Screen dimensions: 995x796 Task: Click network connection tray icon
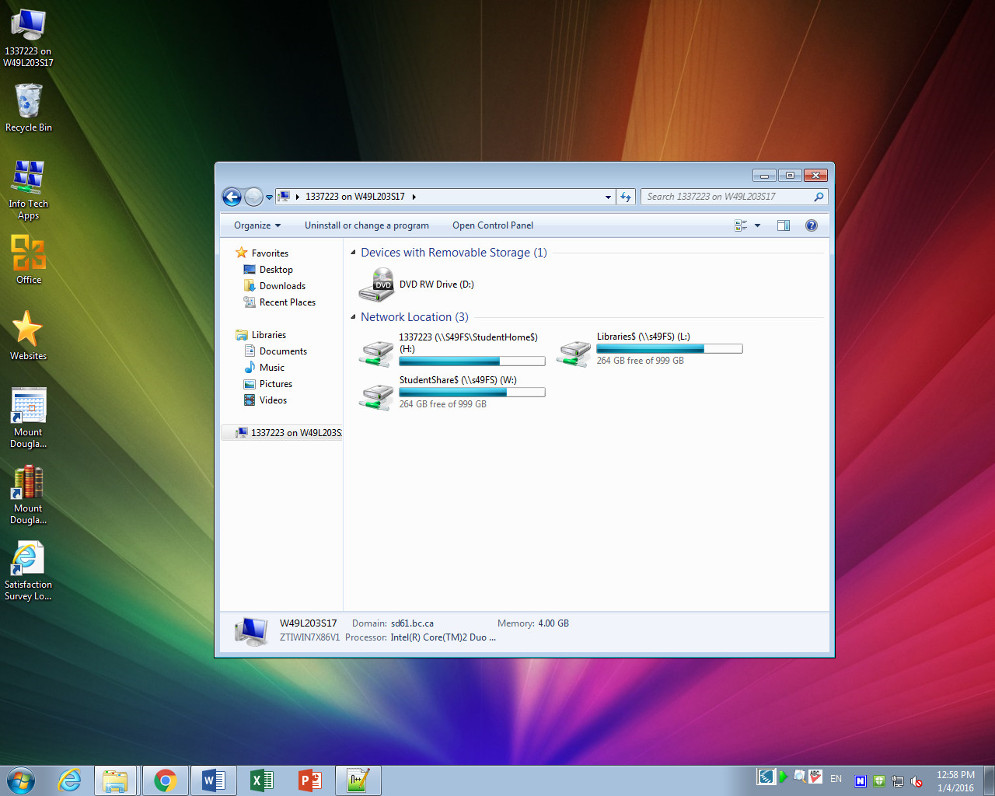tap(897, 781)
